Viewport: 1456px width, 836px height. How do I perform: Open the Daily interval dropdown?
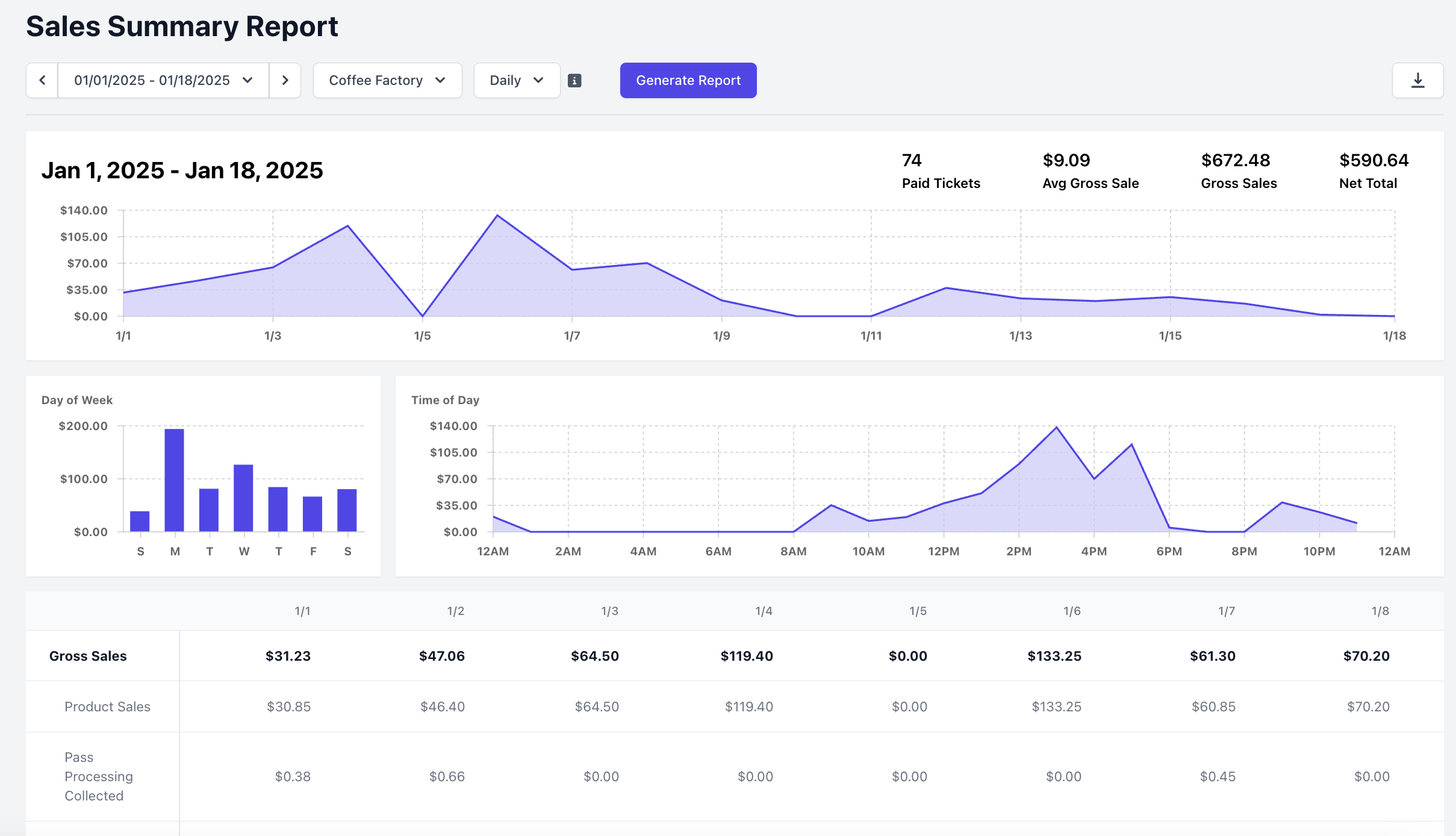(x=517, y=80)
